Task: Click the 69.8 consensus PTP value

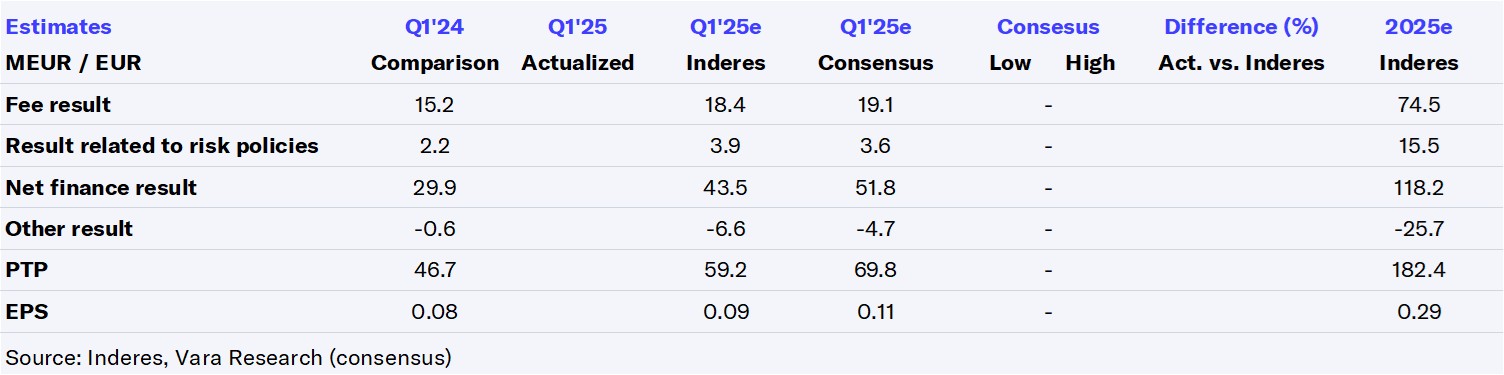Action: (876, 270)
